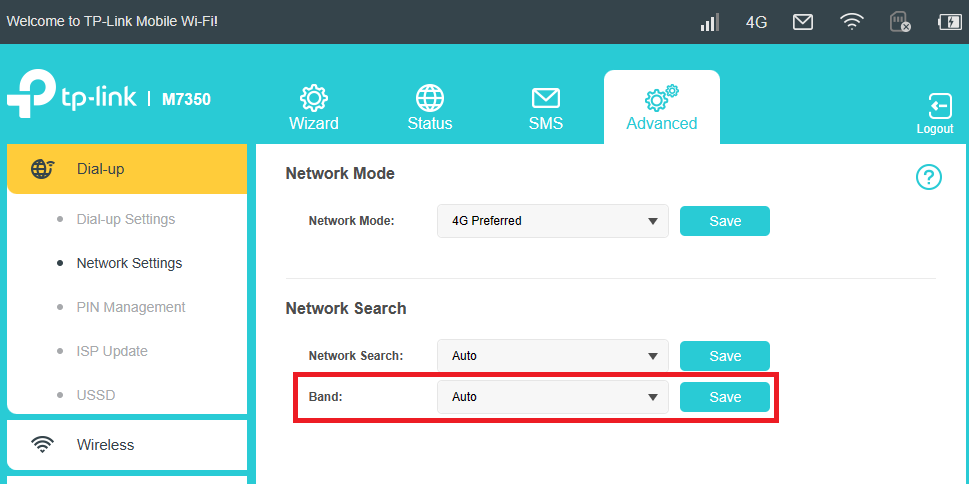Click the Network Search section heading
The width and height of the screenshot is (969, 484).
pyautogui.click(x=345, y=308)
